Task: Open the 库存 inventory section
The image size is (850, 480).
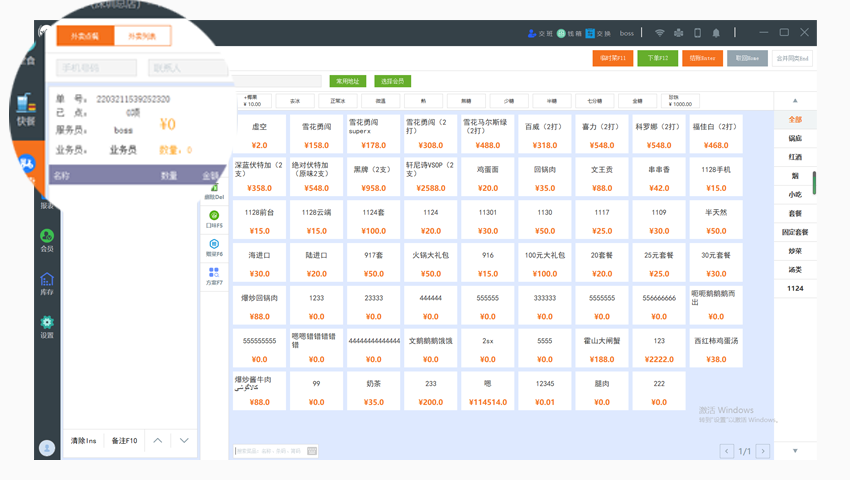Action: [47, 284]
